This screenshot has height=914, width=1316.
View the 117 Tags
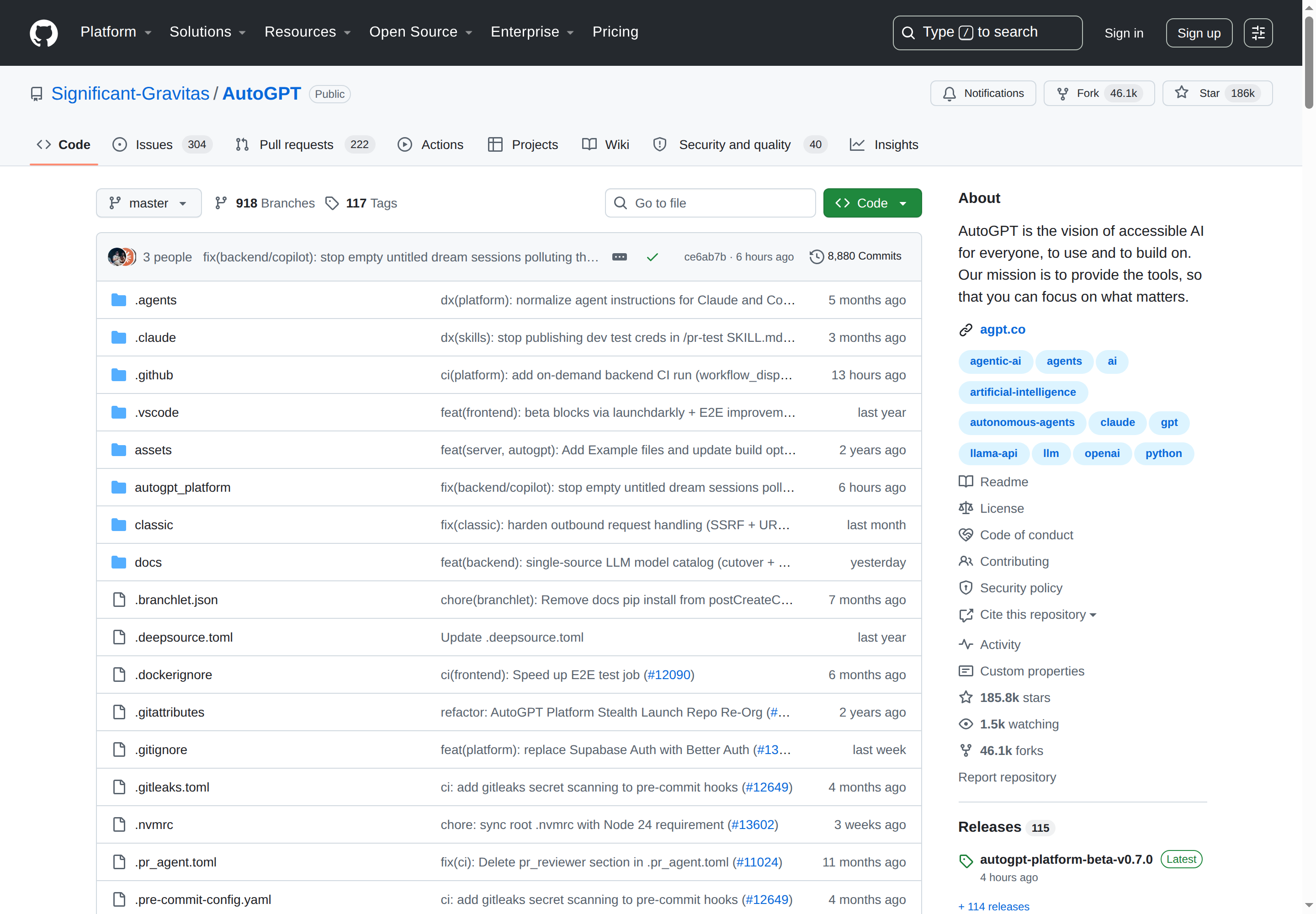[x=361, y=203]
